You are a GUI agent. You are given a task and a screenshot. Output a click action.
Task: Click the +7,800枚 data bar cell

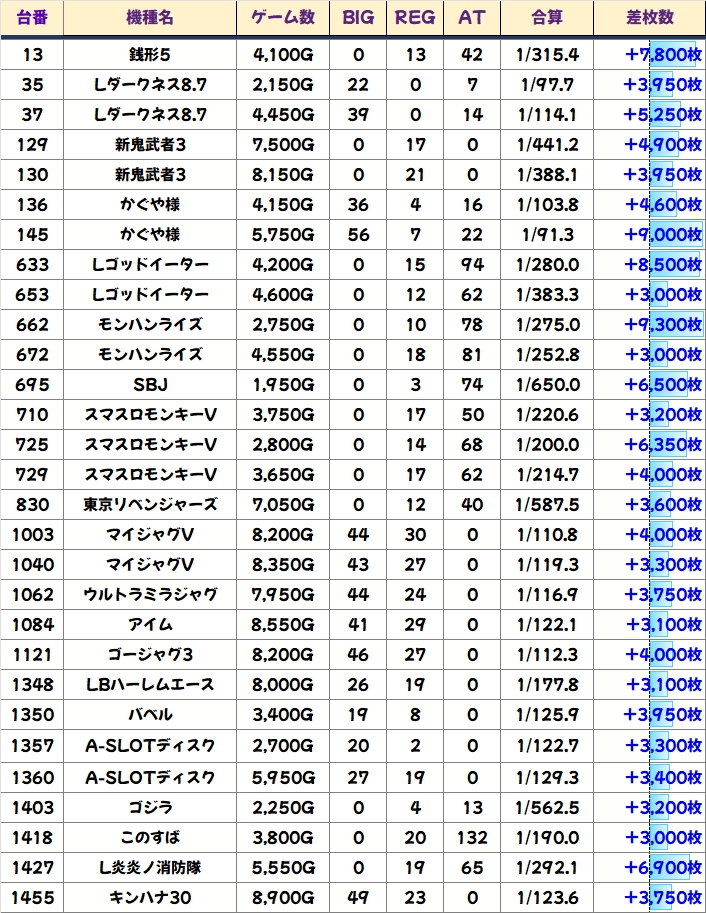(x=662, y=55)
